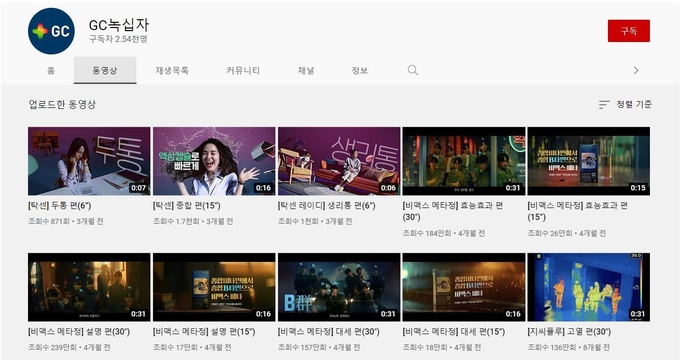Open the thermal camera 고열 편 thumbnail

coord(588,287)
